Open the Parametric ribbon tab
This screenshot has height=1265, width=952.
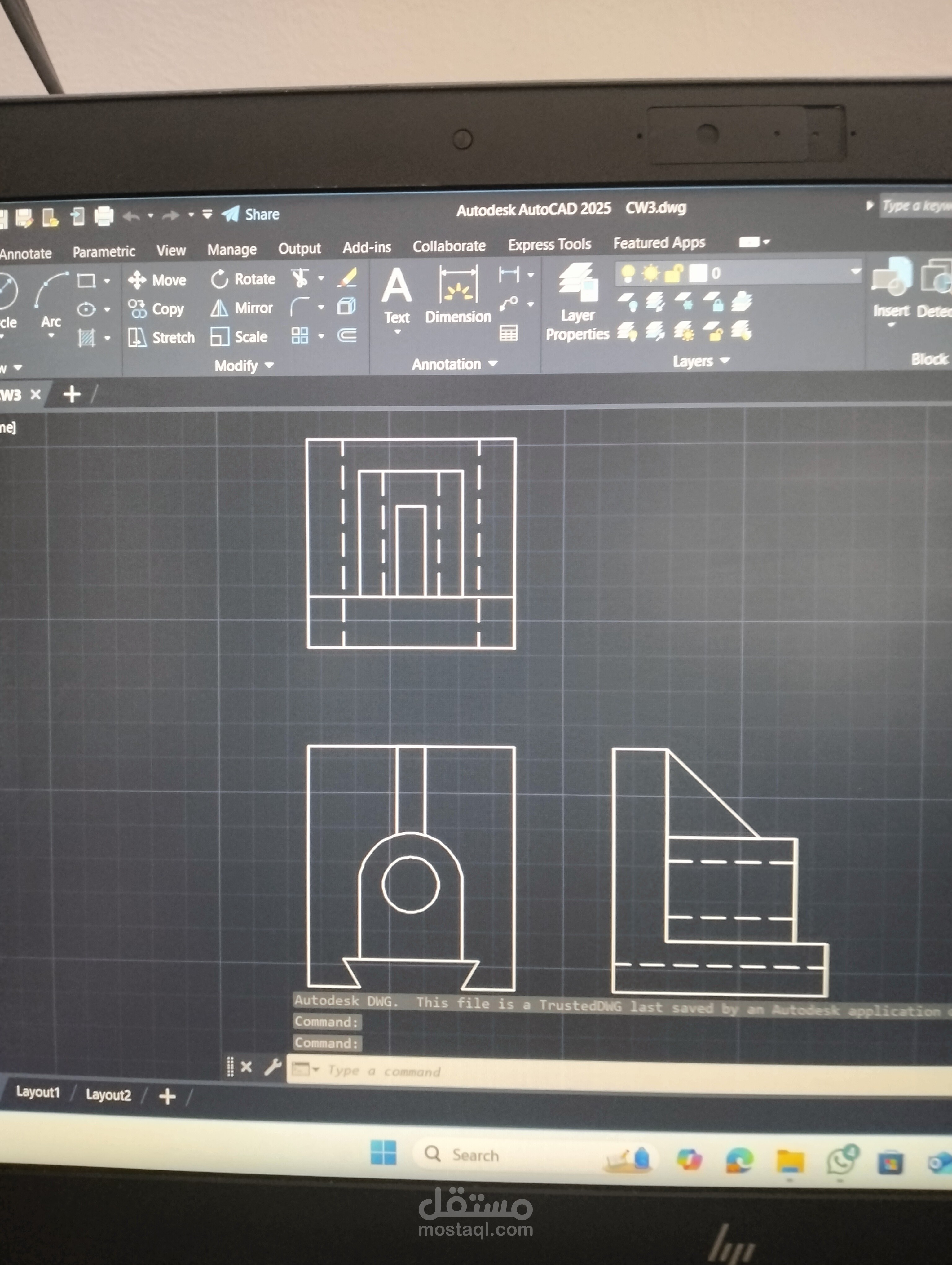point(104,252)
